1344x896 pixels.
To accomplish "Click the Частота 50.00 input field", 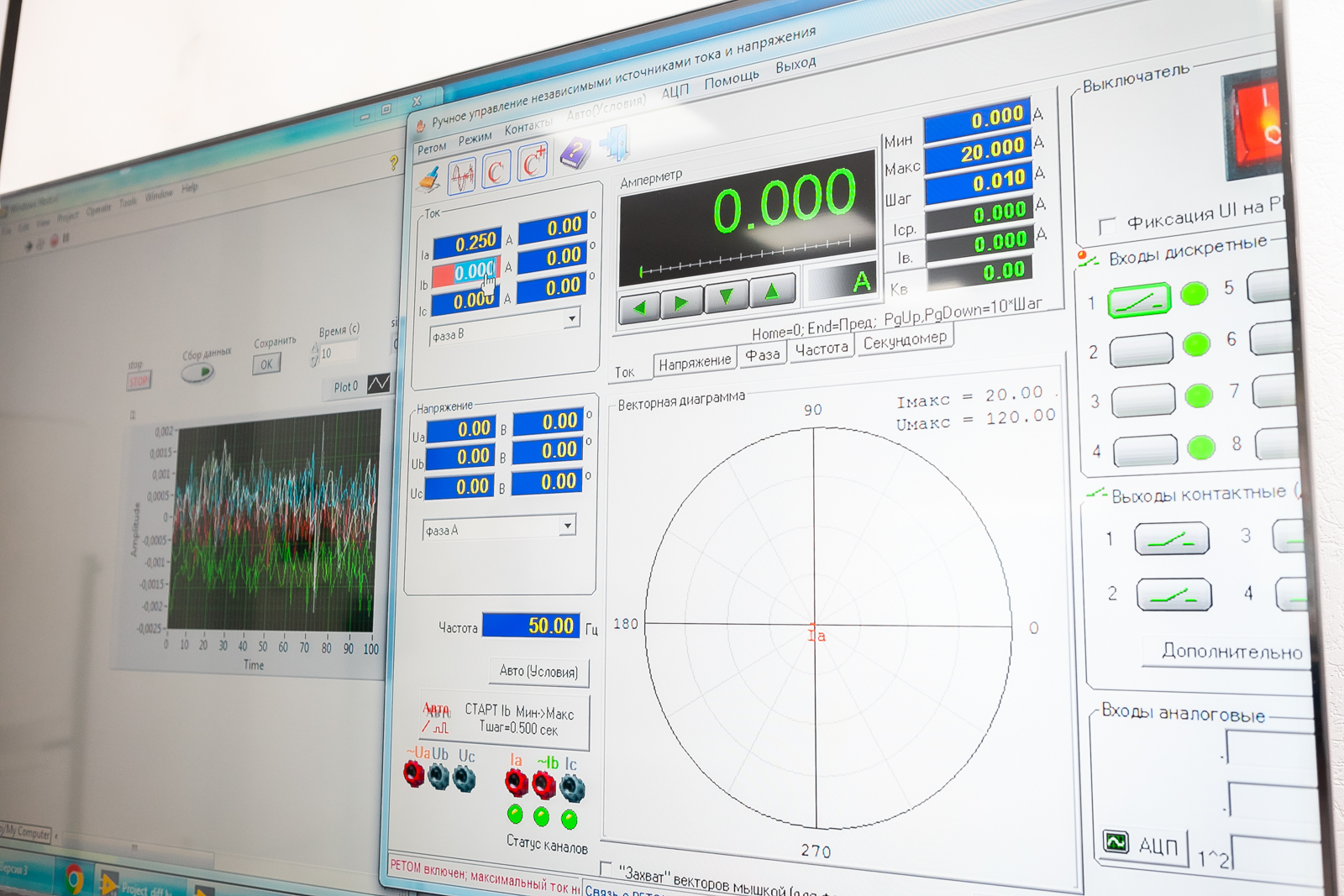I will [531, 626].
